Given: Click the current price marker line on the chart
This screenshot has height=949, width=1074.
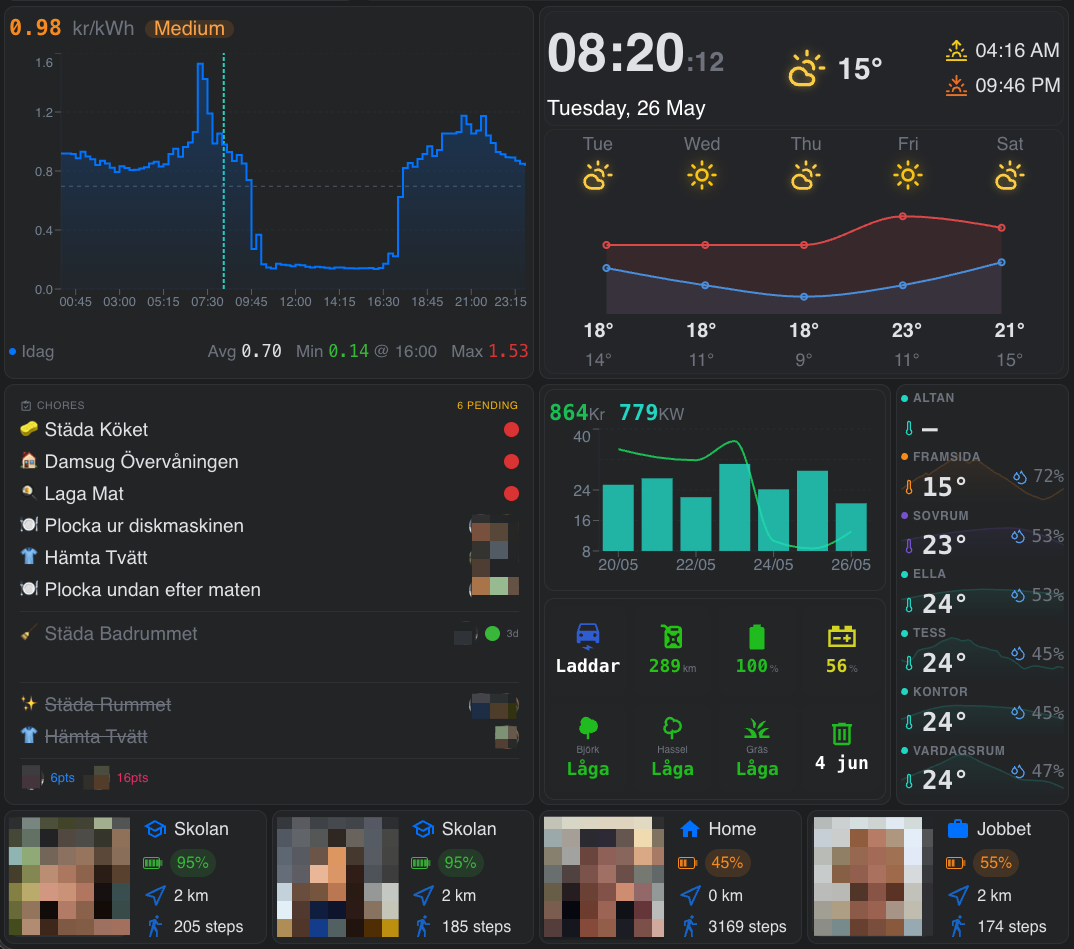Looking at the screenshot, I should (224, 171).
